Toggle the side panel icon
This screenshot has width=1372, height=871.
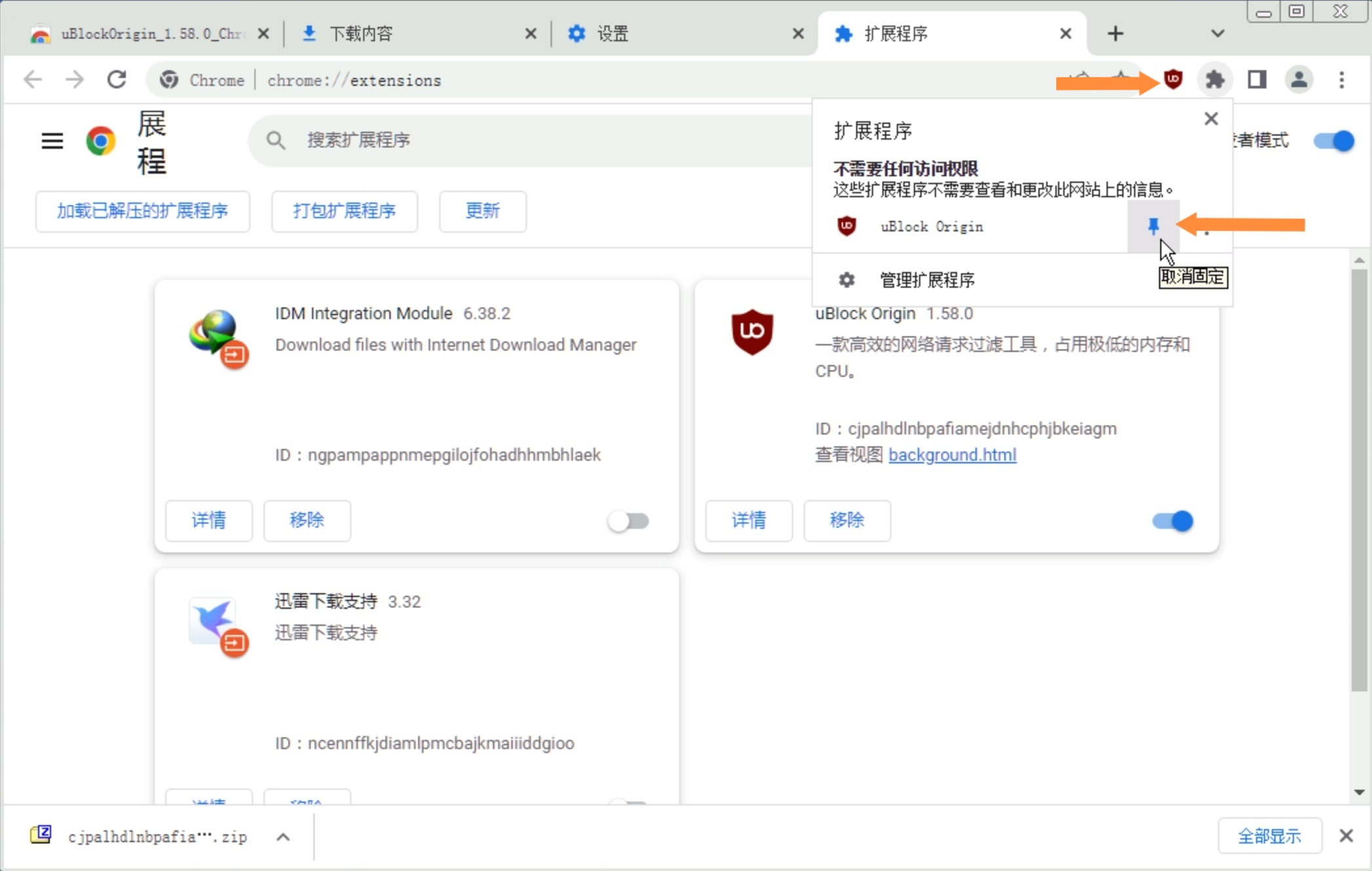pos(1257,80)
